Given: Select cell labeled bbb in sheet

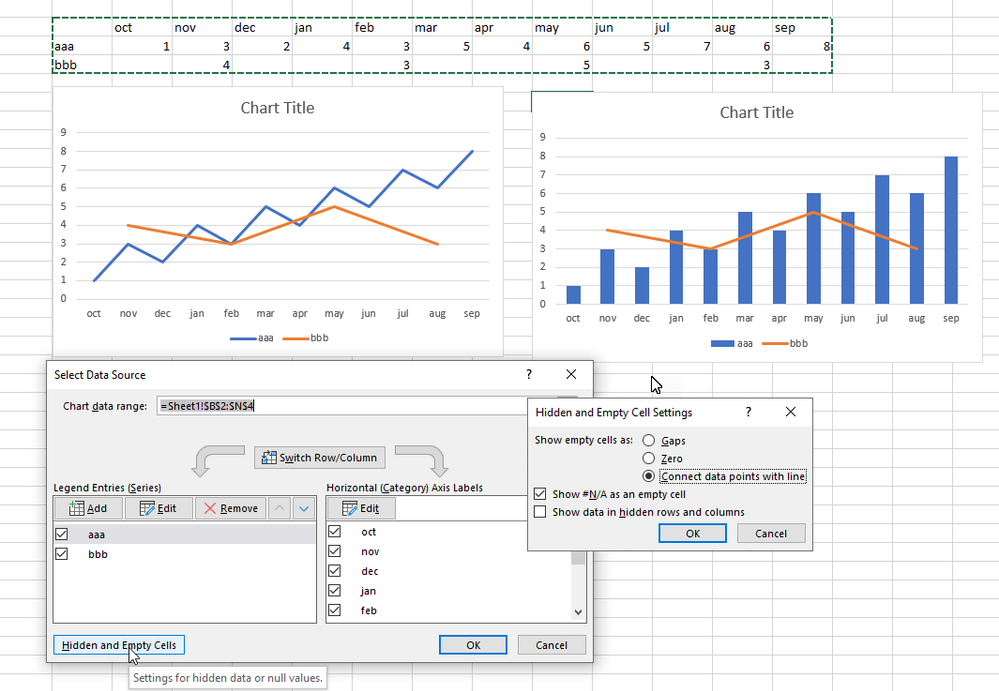Looking at the screenshot, I should (82, 64).
